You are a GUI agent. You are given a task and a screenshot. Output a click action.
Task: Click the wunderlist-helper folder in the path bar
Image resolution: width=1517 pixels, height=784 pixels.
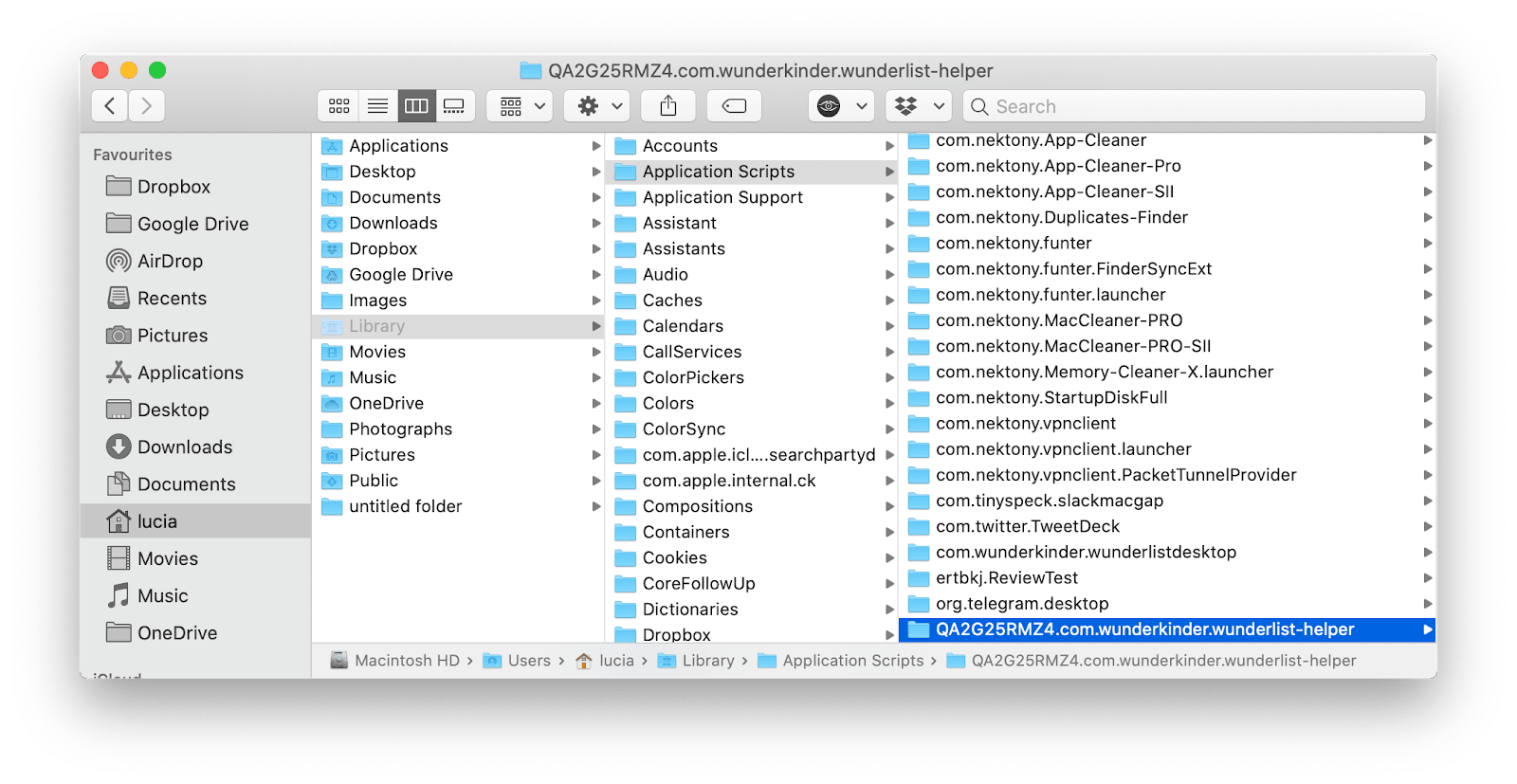click(1152, 661)
